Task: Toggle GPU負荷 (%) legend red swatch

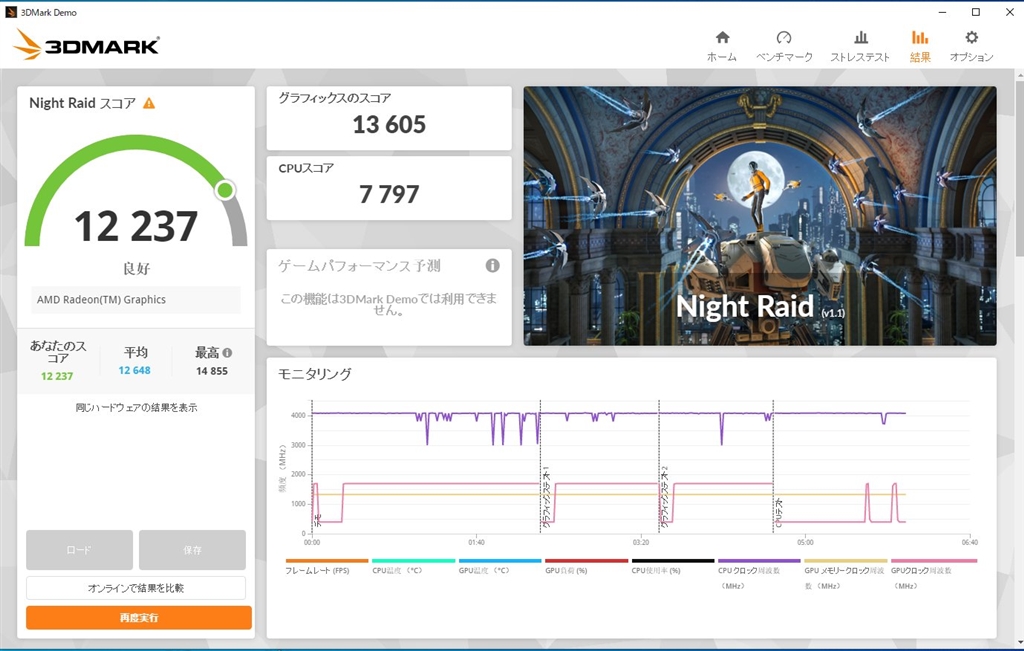Action: 586,561
